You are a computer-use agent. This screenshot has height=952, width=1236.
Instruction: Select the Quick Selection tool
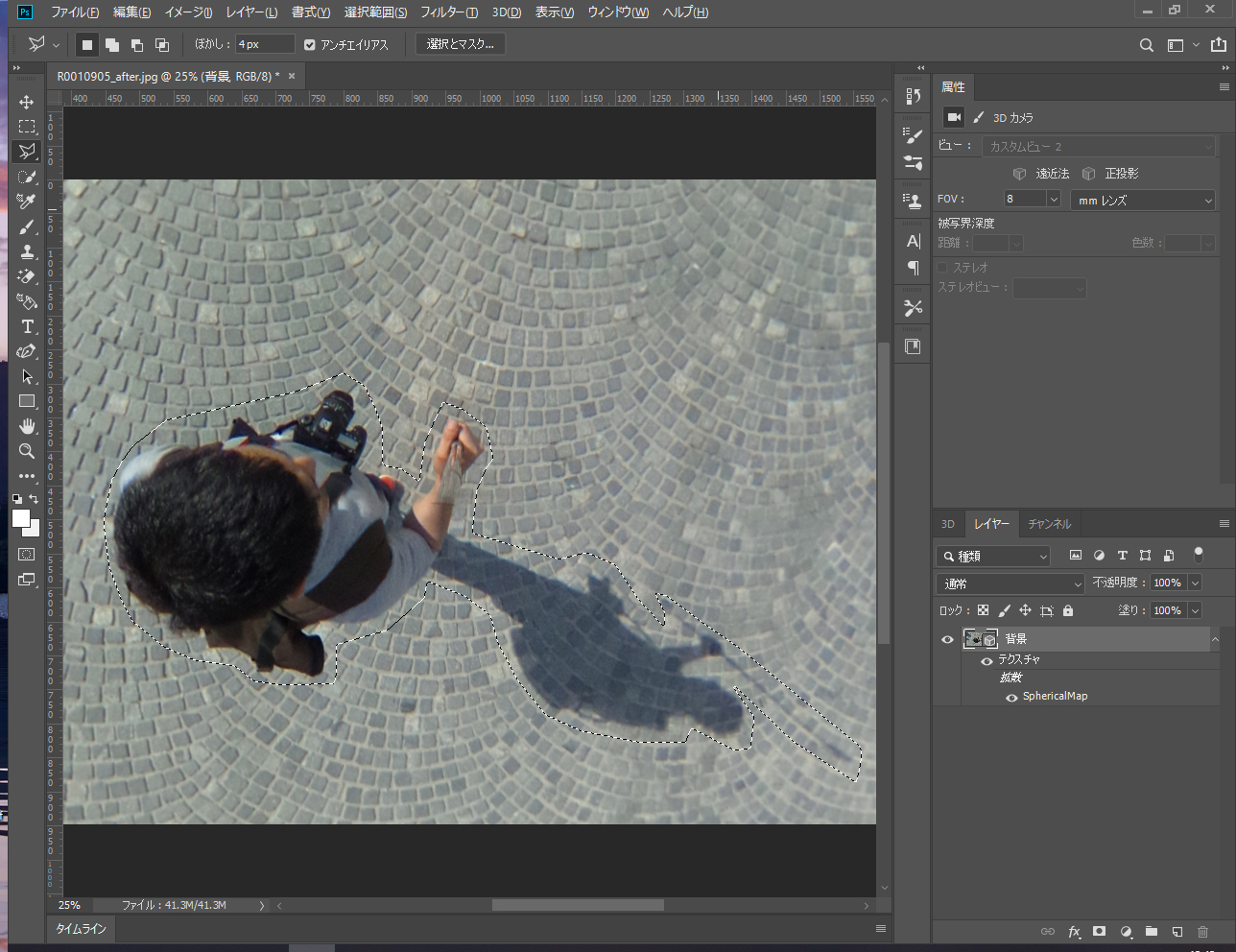pos(27,177)
